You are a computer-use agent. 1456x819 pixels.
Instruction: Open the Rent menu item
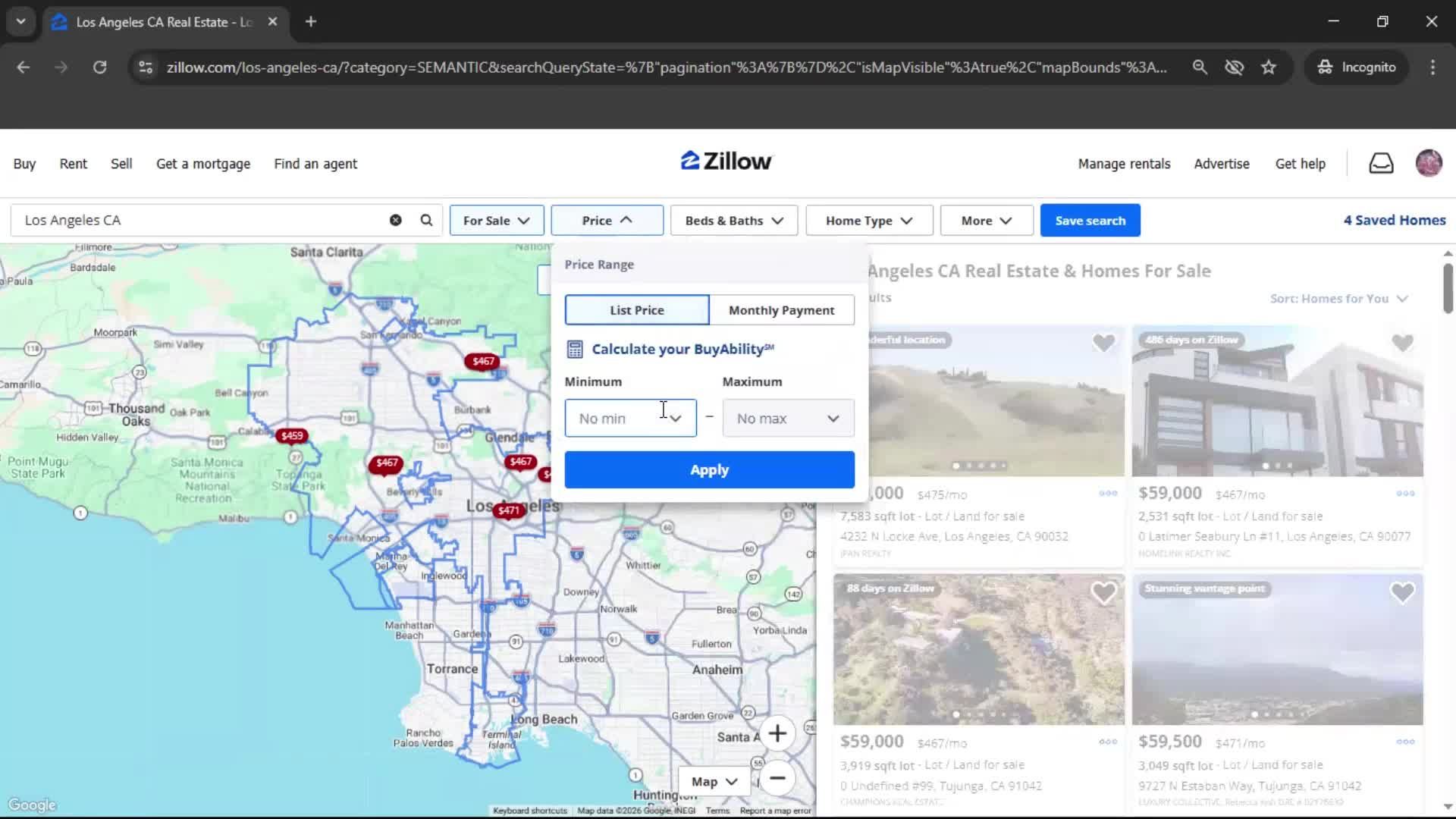coord(73,163)
